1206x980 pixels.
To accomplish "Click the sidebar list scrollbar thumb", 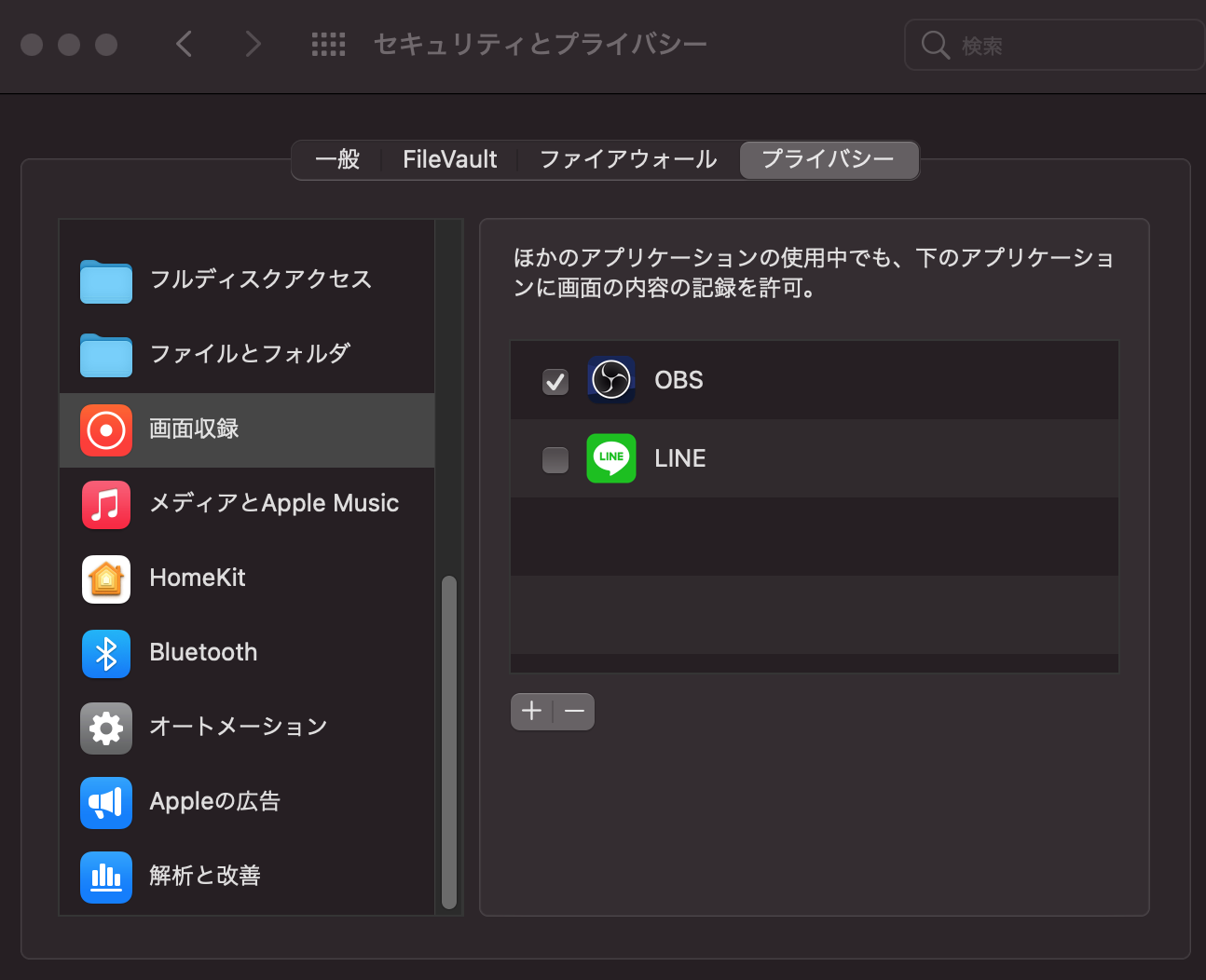I will pos(449,742).
